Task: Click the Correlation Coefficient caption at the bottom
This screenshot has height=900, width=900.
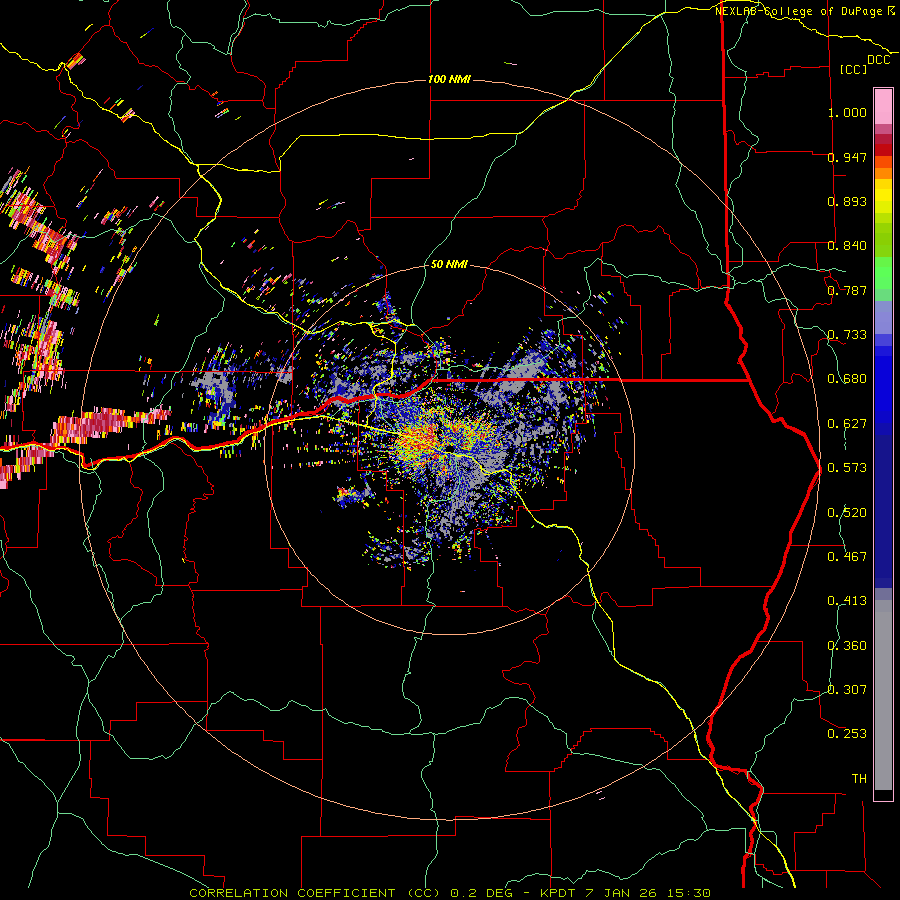Action: 450,893
